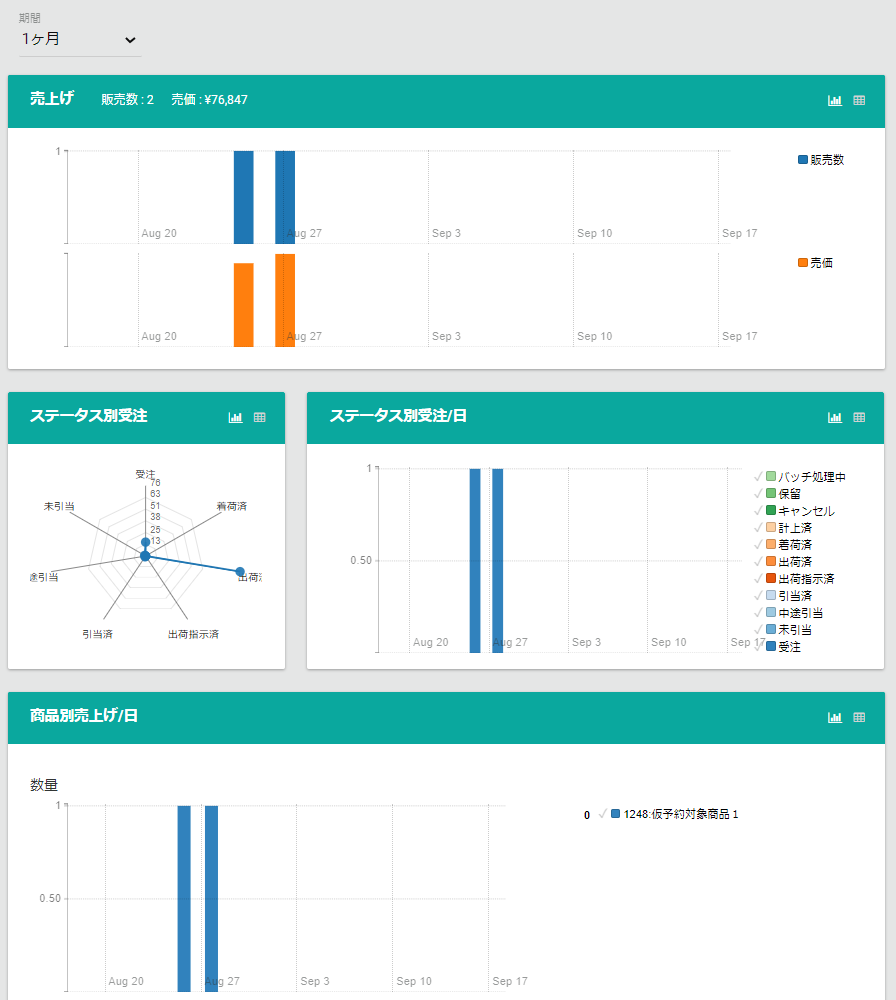Click the 未引当 legend color swatch
The width and height of the screenshot is (896, 1000).
tap(771, 629)
